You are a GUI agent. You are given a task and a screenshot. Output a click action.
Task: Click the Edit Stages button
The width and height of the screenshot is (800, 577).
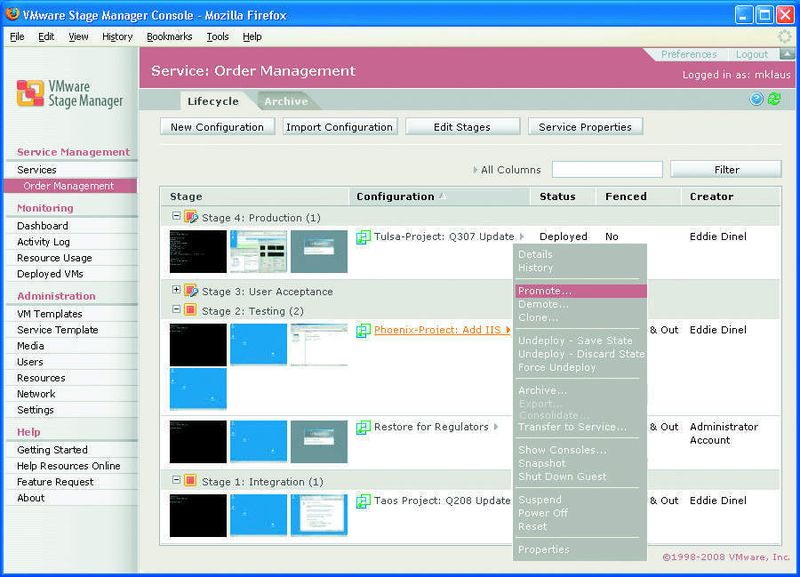(x=462, y=127)
